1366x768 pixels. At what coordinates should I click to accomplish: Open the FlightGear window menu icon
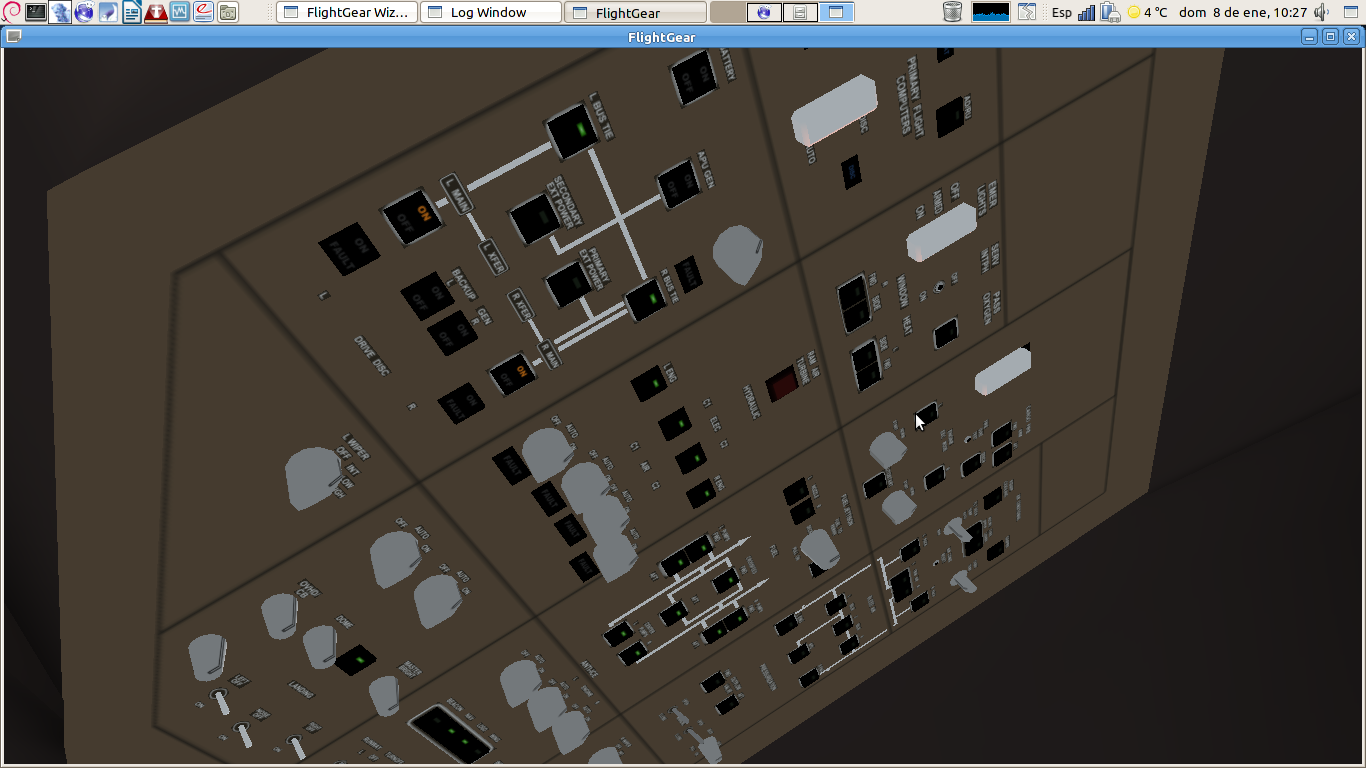(12, 37)
